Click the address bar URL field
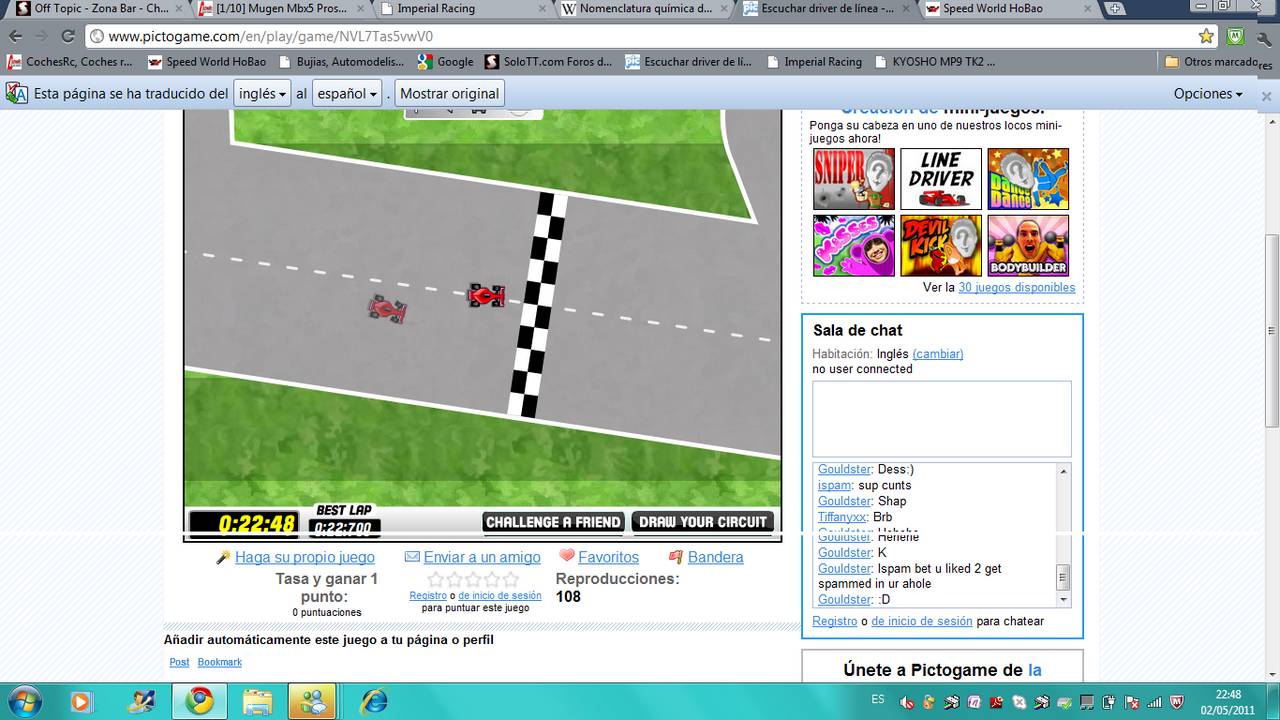The height and width of the screenshot is (720, 1280). coord(640,36)
